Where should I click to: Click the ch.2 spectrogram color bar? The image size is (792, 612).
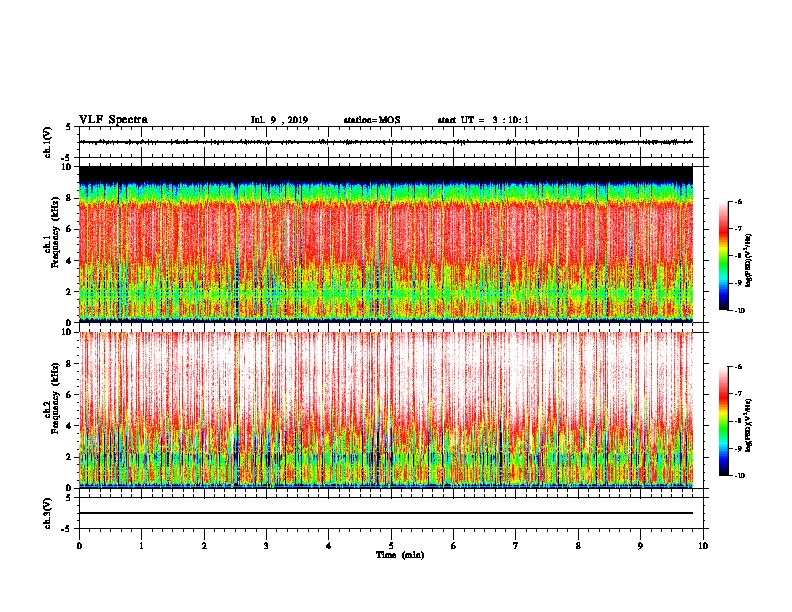pos(724,421)
